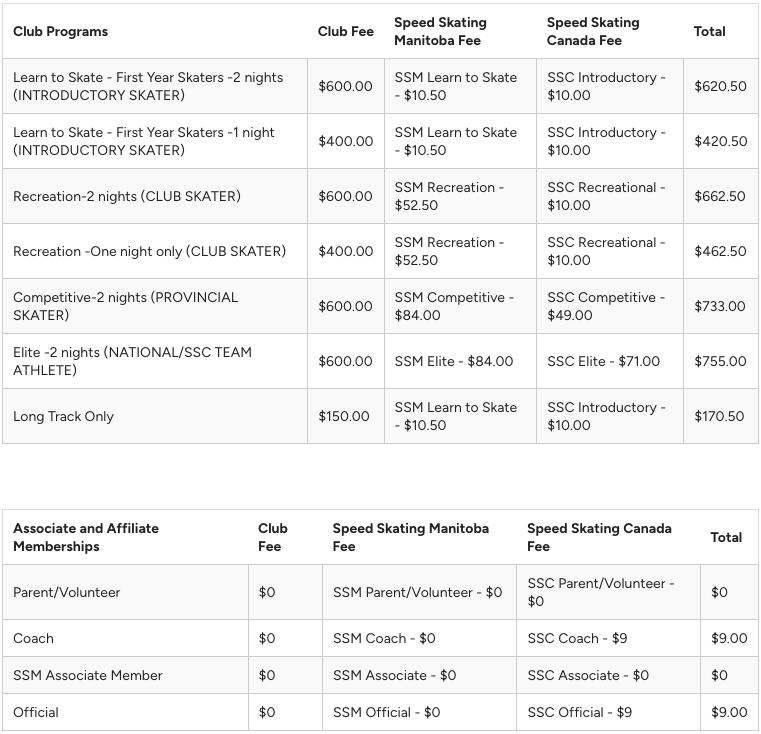761x734 pixels.
Task: Click the SSC Coach - $9 cell
Action: point(577,638)
